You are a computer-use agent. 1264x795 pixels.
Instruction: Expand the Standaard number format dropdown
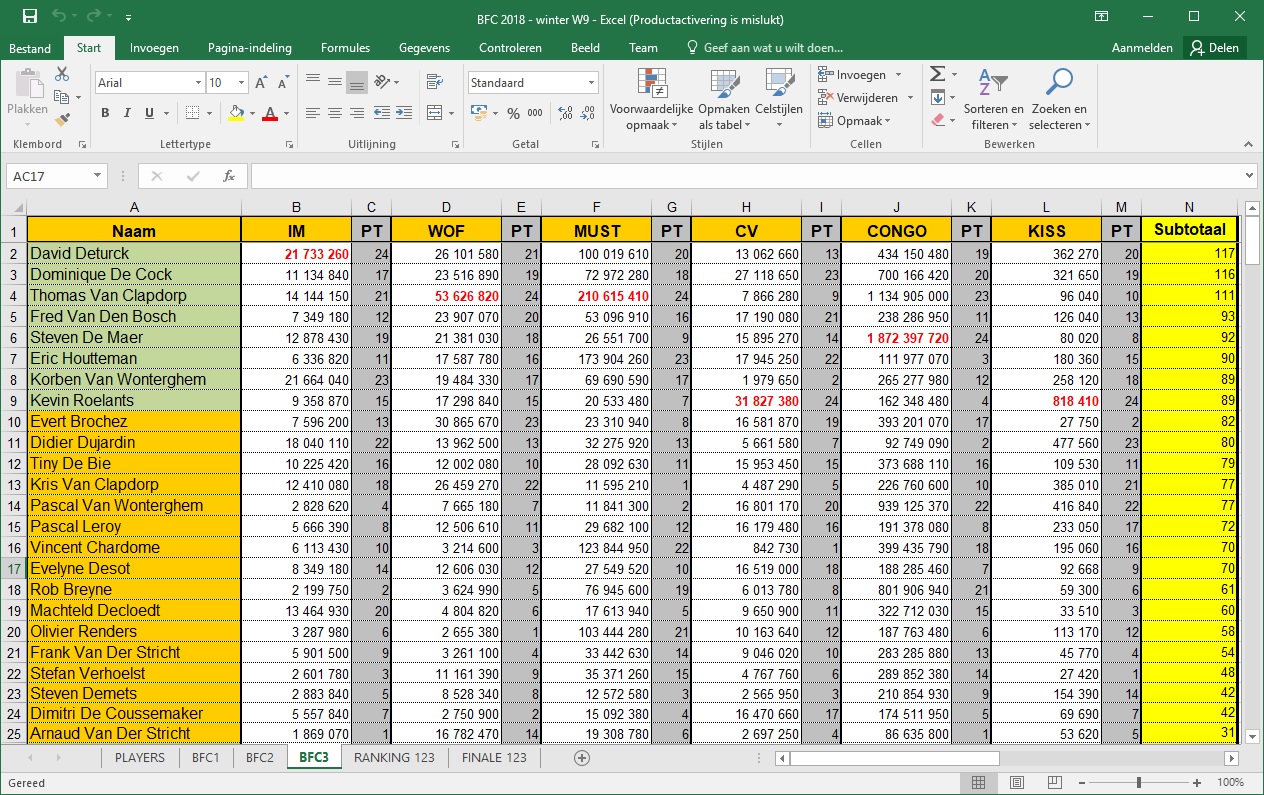[591, 84]
